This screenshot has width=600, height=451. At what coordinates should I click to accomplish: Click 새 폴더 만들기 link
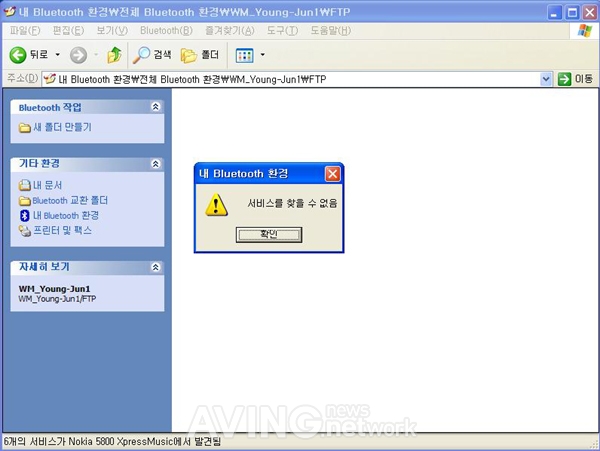[62, 127]
